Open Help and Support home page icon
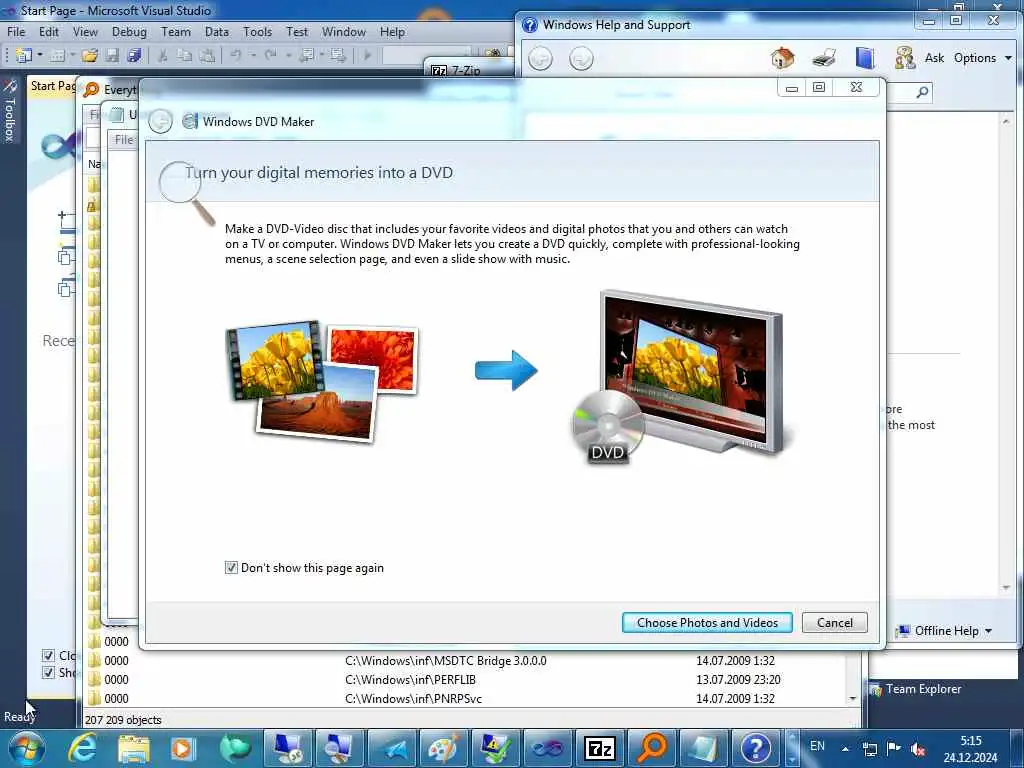This screenshot has width=1024, height=768. pos(782,58)
